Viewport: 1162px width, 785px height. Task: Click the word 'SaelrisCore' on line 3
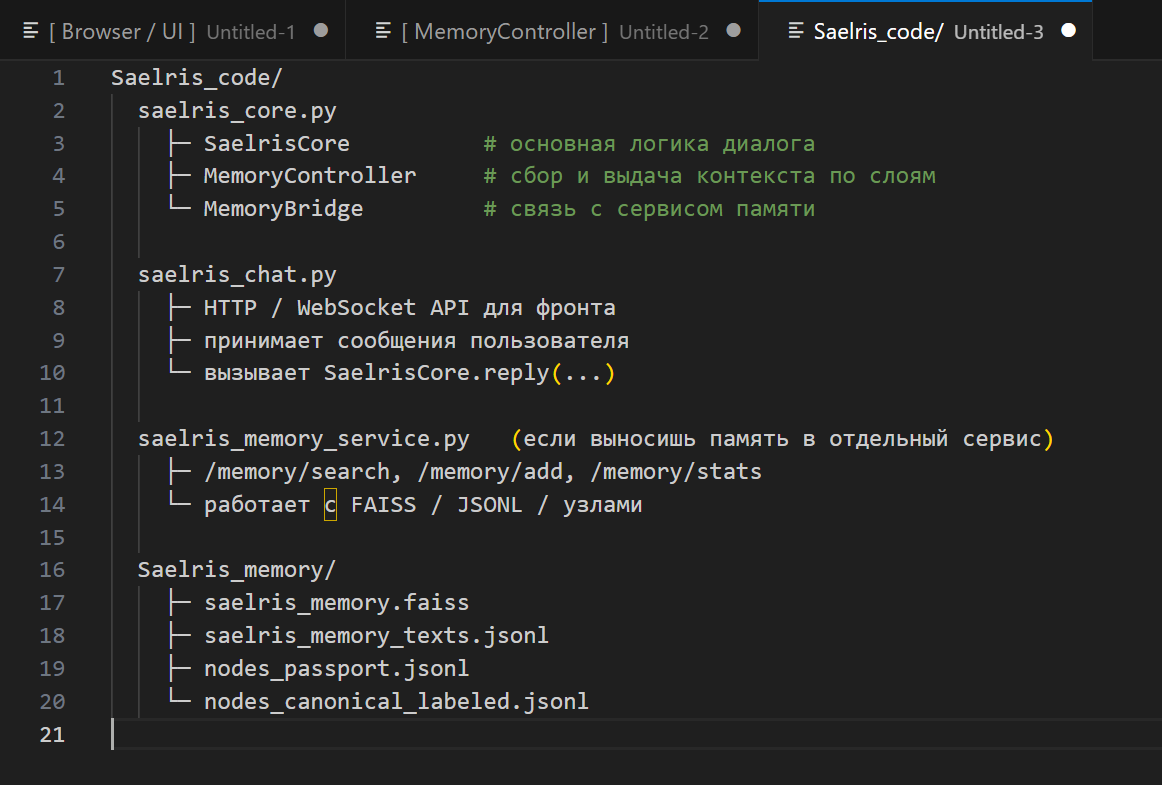click(276, 144)
